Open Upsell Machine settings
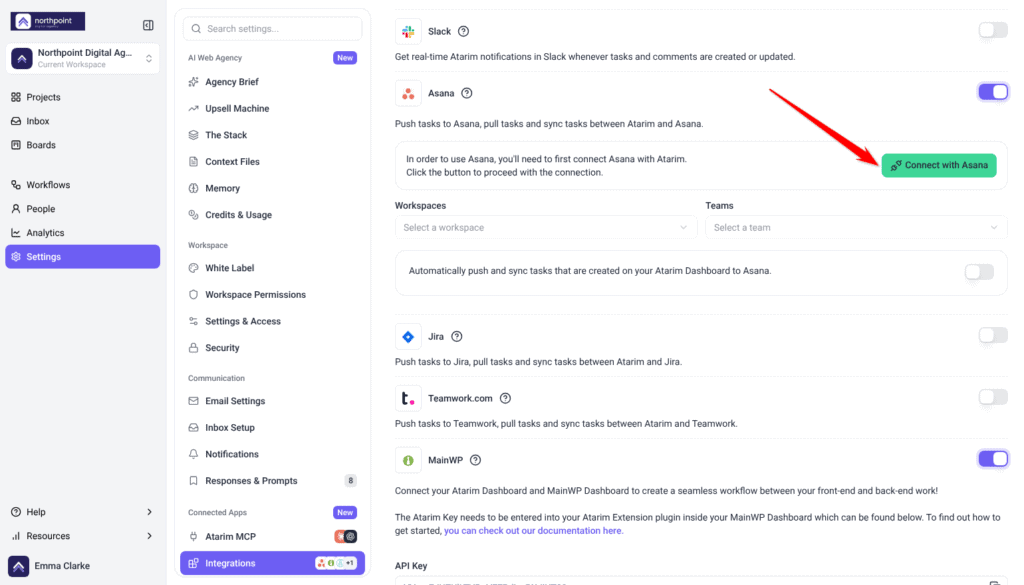This screenshot has width=1024, height=585. (272, 108)
